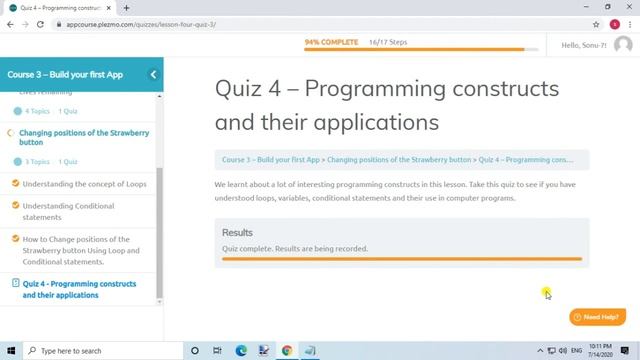The width and height of the screenshot is (640, 360).
Task: Close the Quiz 4 browser tab
Action: tap(109, 8)
